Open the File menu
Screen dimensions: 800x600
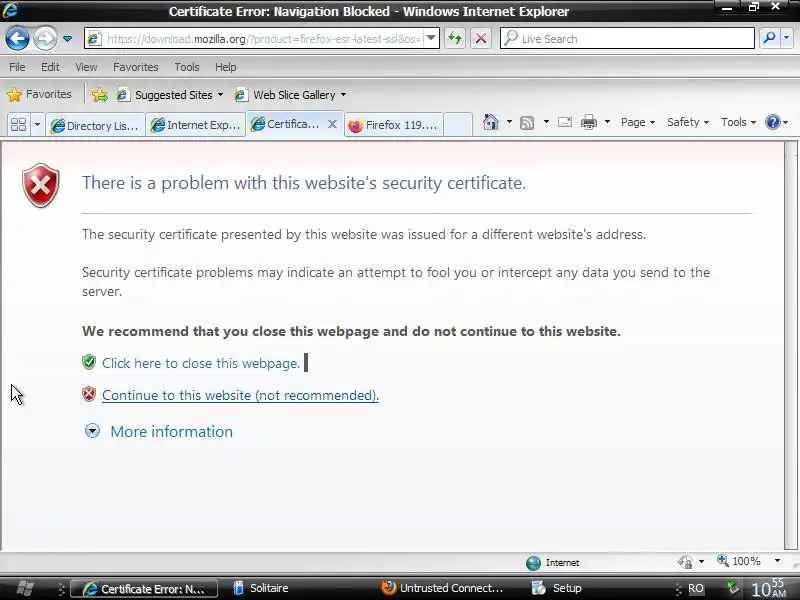click(17, 67)
